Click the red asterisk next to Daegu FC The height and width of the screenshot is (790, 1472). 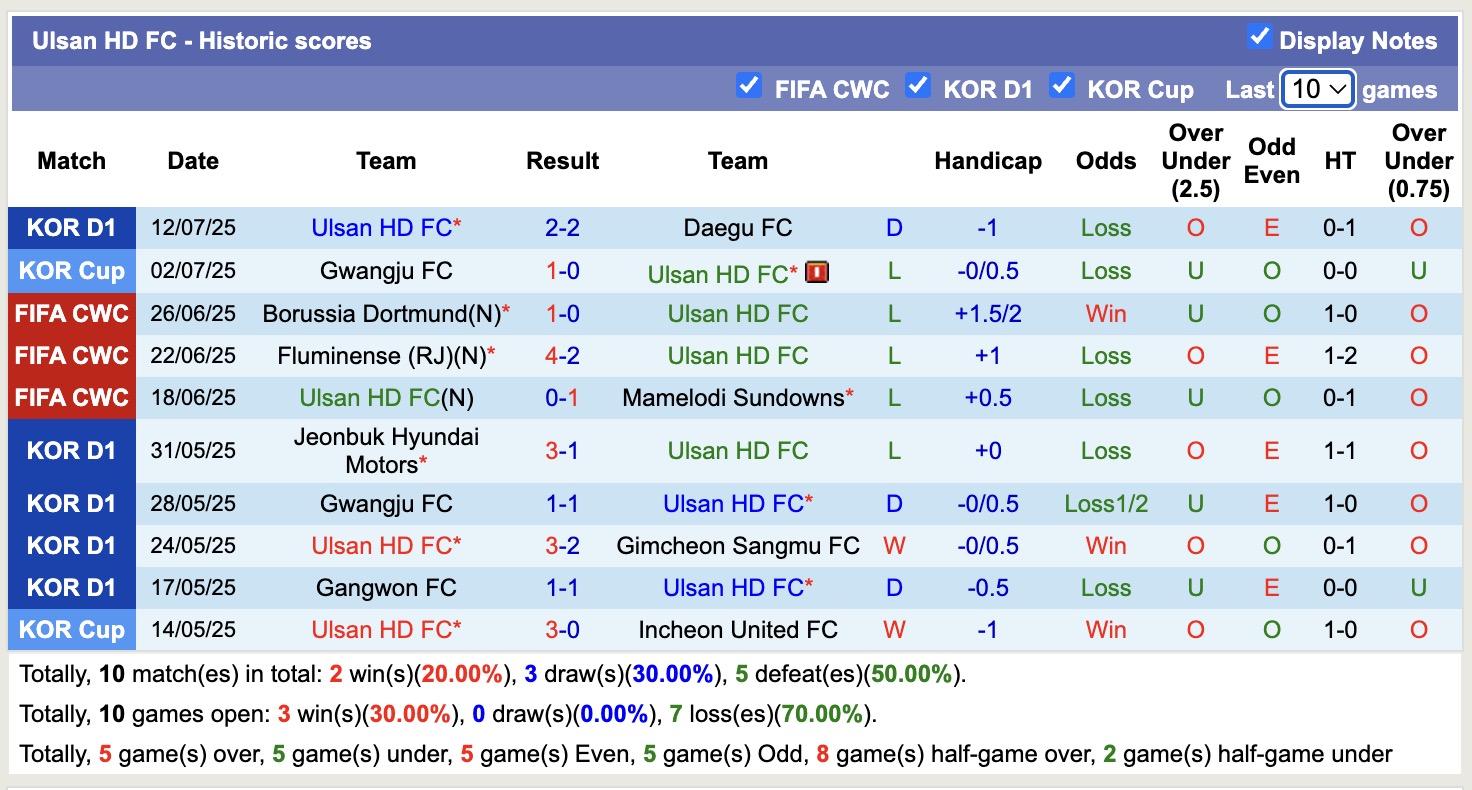pos(456,221)
